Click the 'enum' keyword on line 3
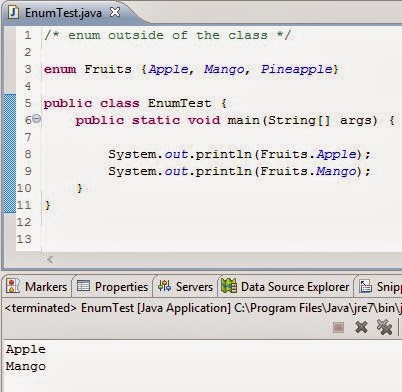The width and height of the screenshot is (402, 392). [x=60, y=69]
